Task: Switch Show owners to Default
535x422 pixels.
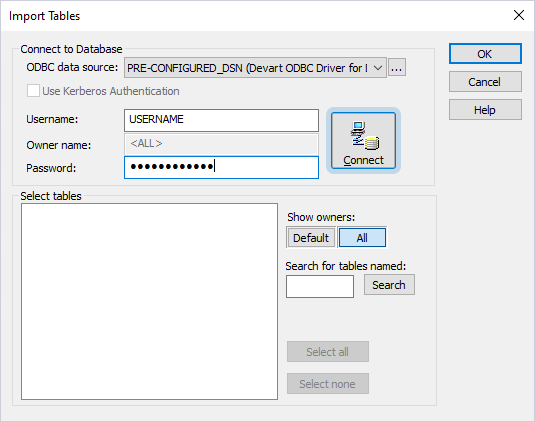Action: point(311,237)
